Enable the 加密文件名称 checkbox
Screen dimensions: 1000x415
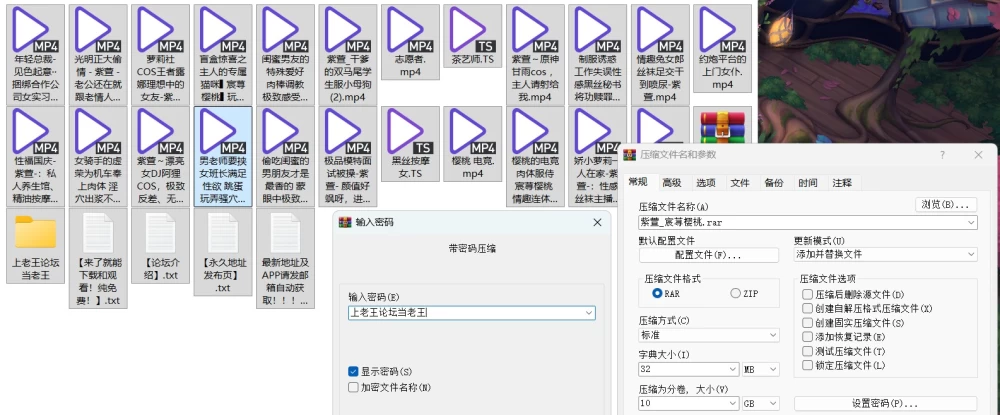click(x=353, y=387)
